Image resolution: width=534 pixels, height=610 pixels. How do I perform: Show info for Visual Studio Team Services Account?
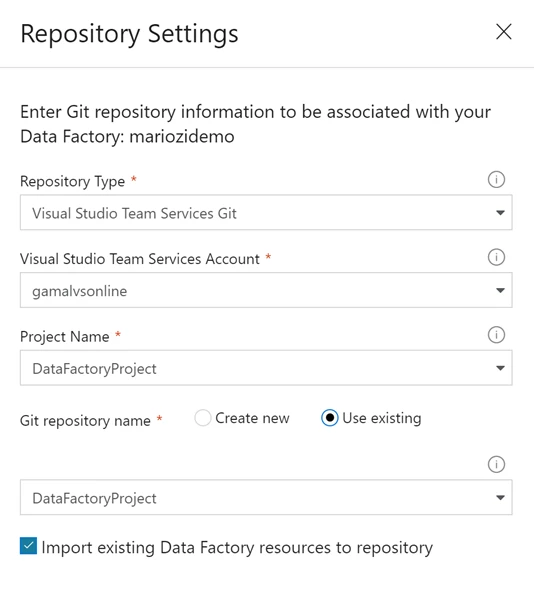pos(496,257)
